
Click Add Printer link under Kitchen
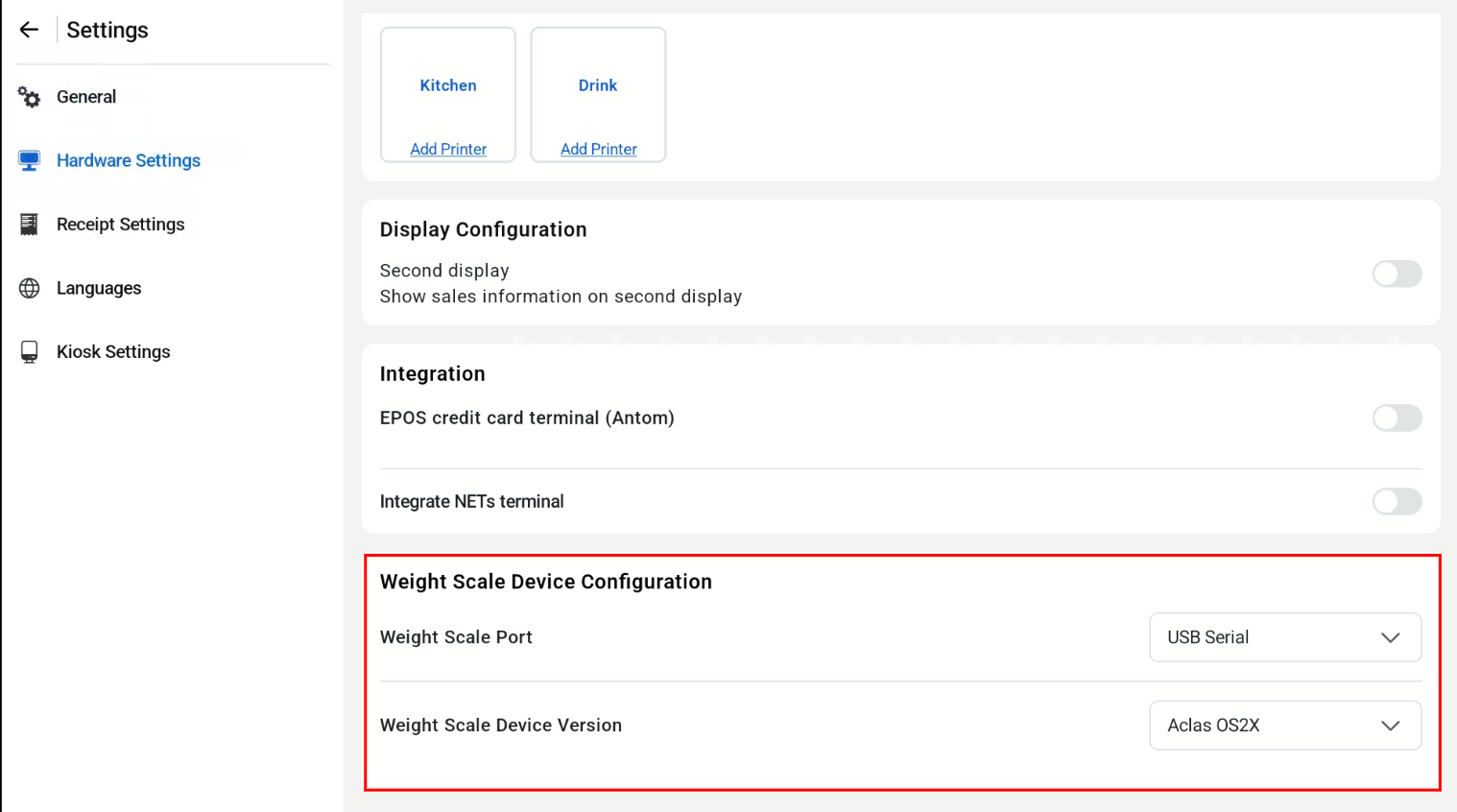(448, 149)
